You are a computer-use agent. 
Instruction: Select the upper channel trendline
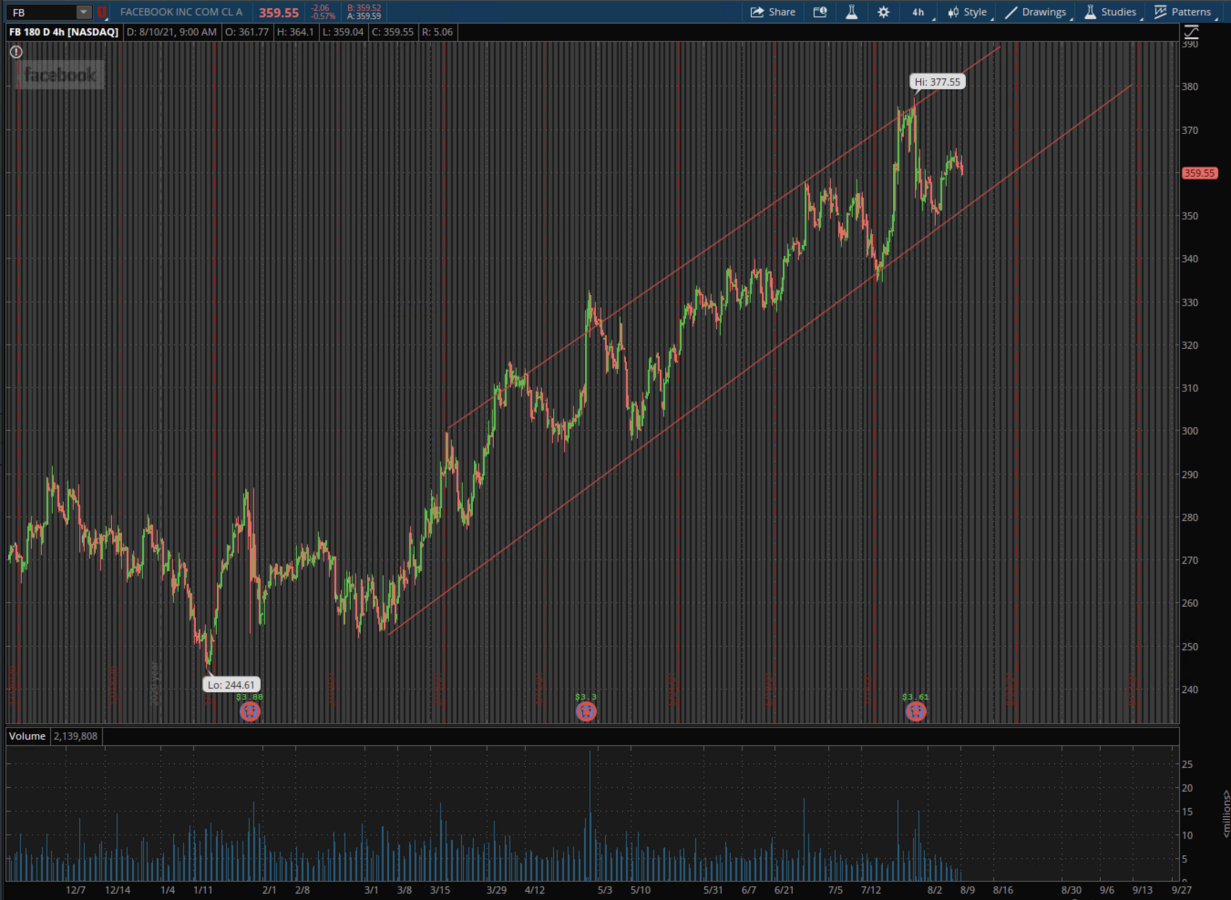tap(724, 238)
